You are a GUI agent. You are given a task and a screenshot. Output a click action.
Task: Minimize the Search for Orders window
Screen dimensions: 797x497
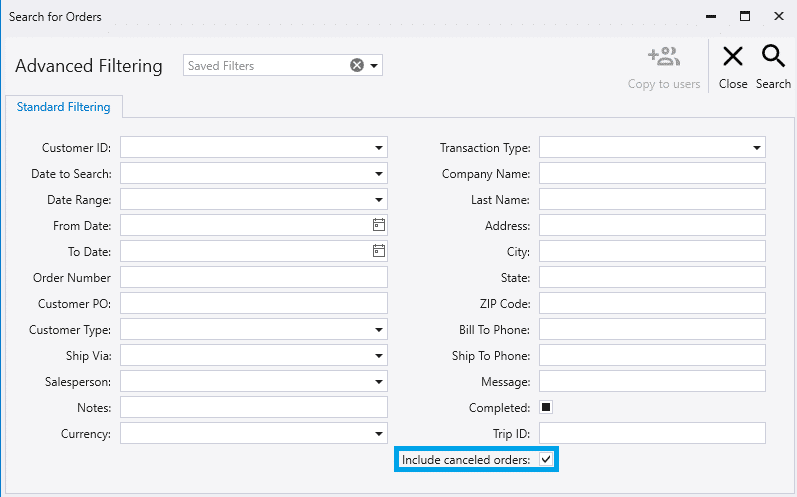[x=711, y=17]
